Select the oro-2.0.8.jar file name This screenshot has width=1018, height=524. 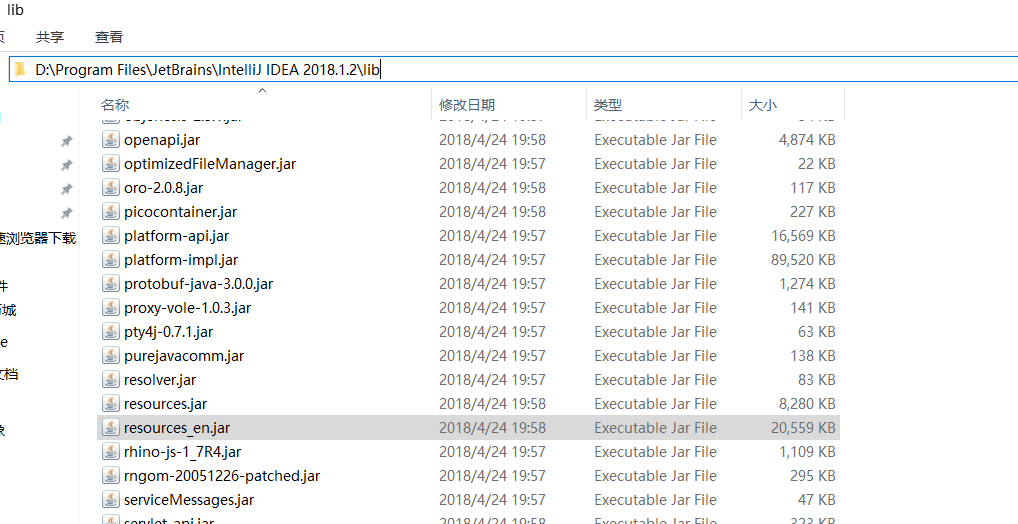(163, 188)
